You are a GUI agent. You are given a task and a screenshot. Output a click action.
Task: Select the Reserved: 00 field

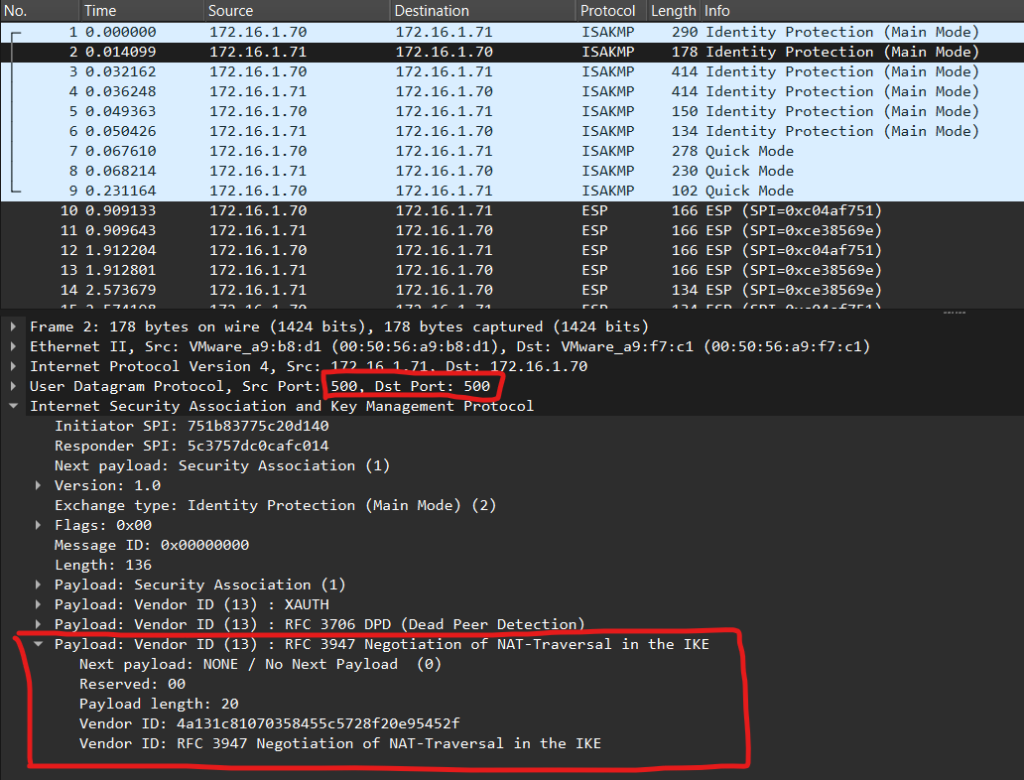coord(132,684)
